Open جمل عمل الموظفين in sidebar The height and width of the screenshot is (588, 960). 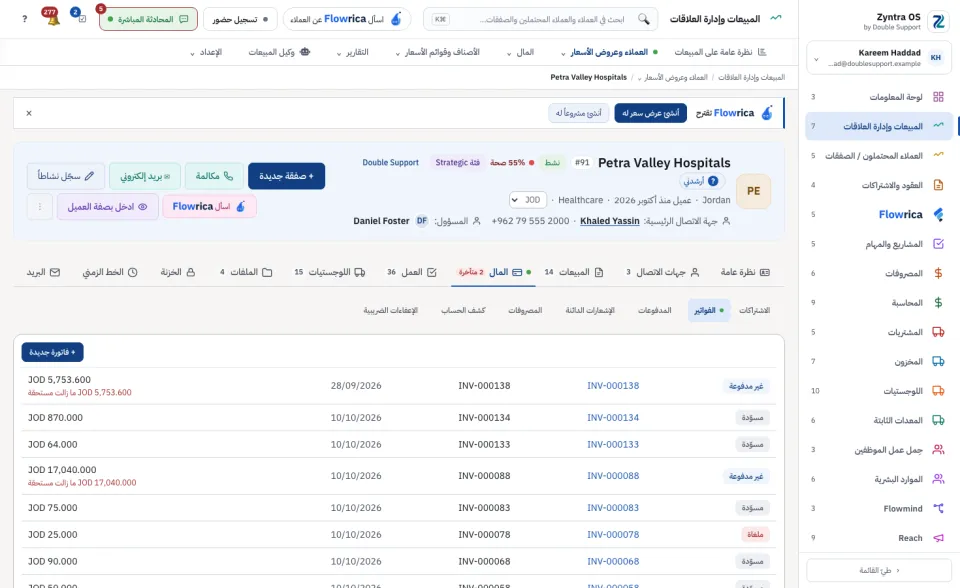click(879, 450)
